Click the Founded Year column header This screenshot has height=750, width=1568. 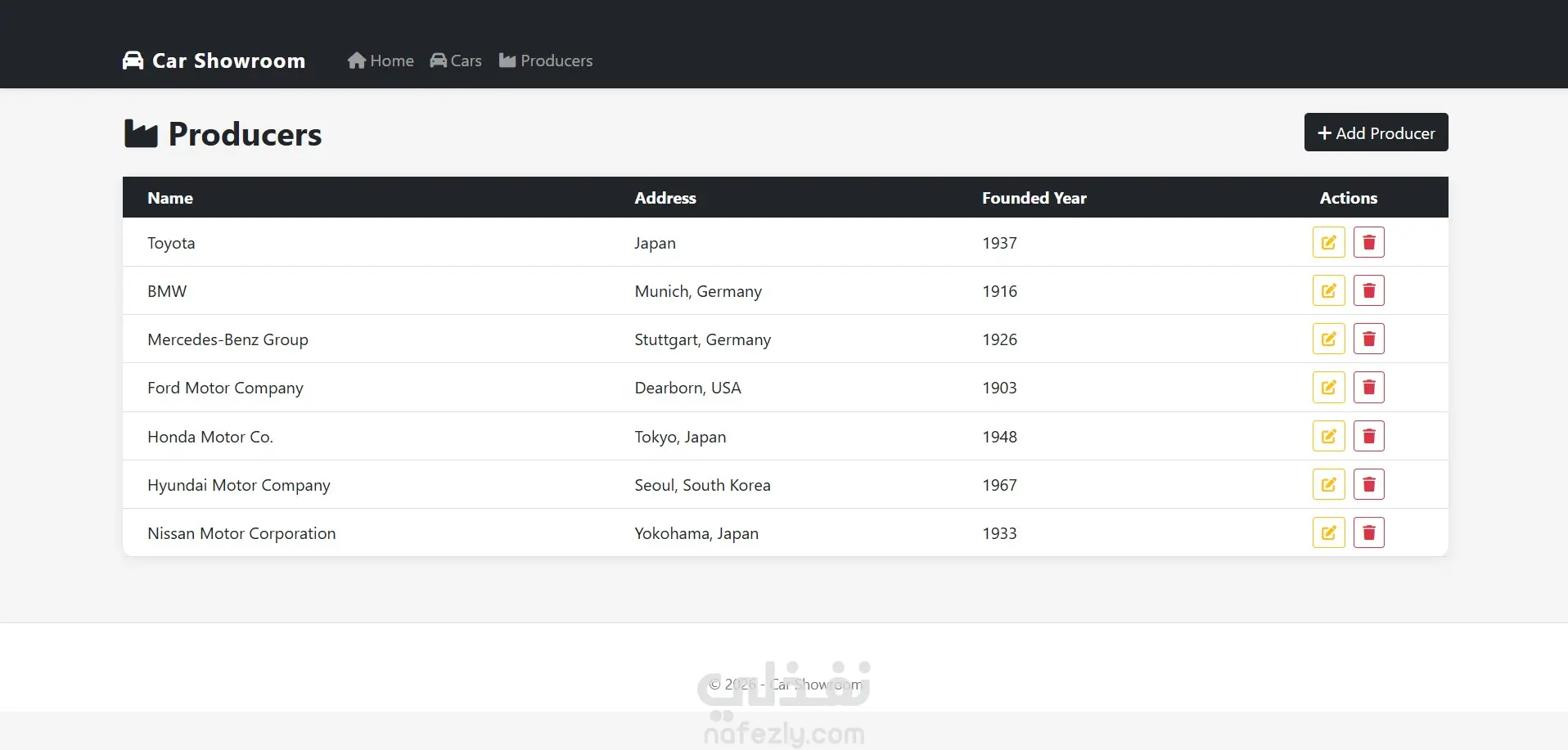(1034, 198)
